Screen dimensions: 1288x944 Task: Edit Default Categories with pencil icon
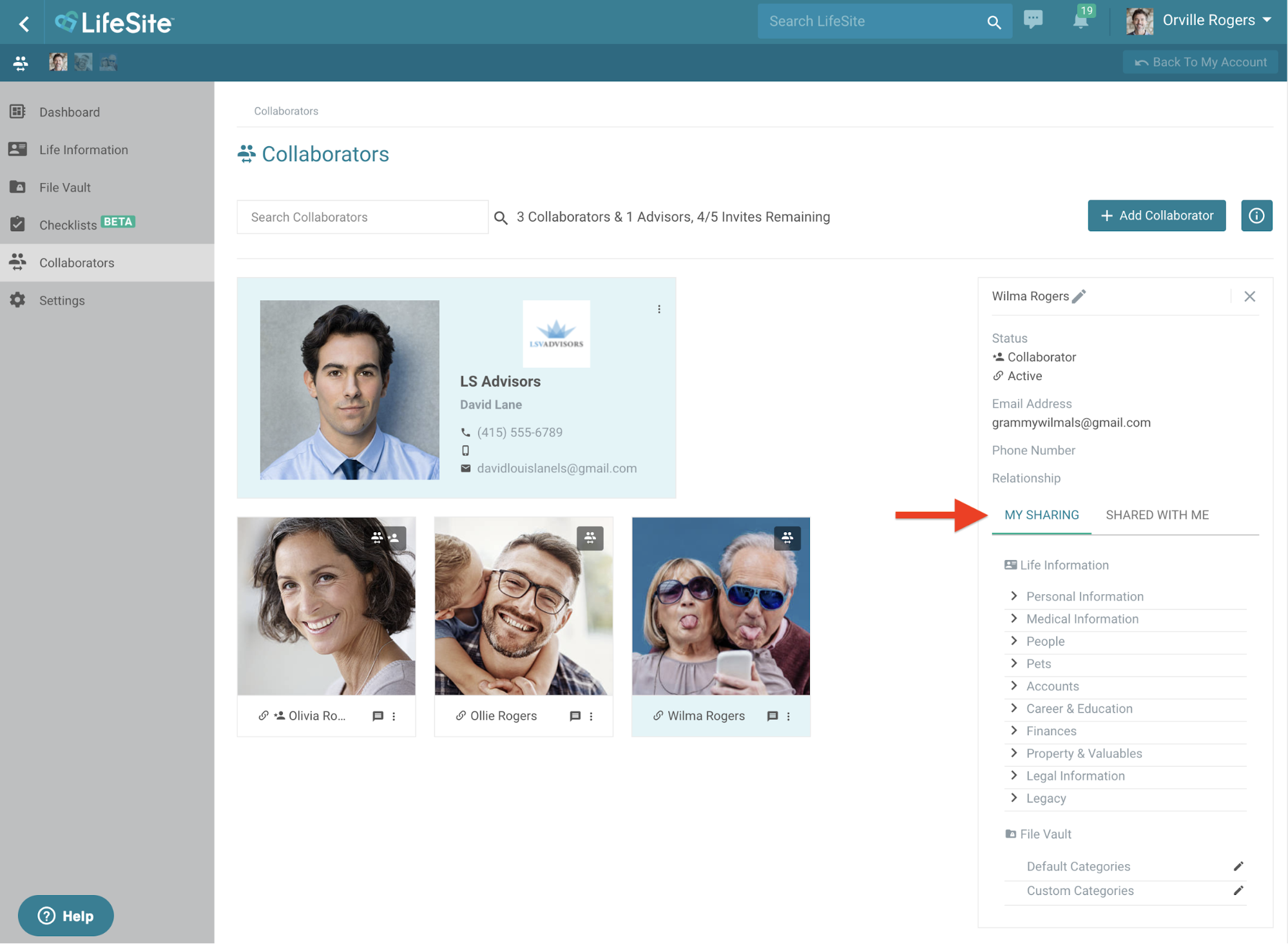1238,867
